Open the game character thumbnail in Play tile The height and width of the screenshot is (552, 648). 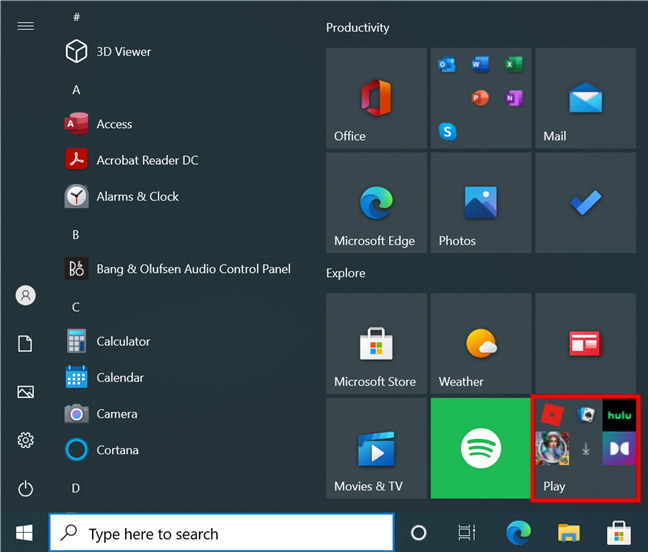pos(552,448)
